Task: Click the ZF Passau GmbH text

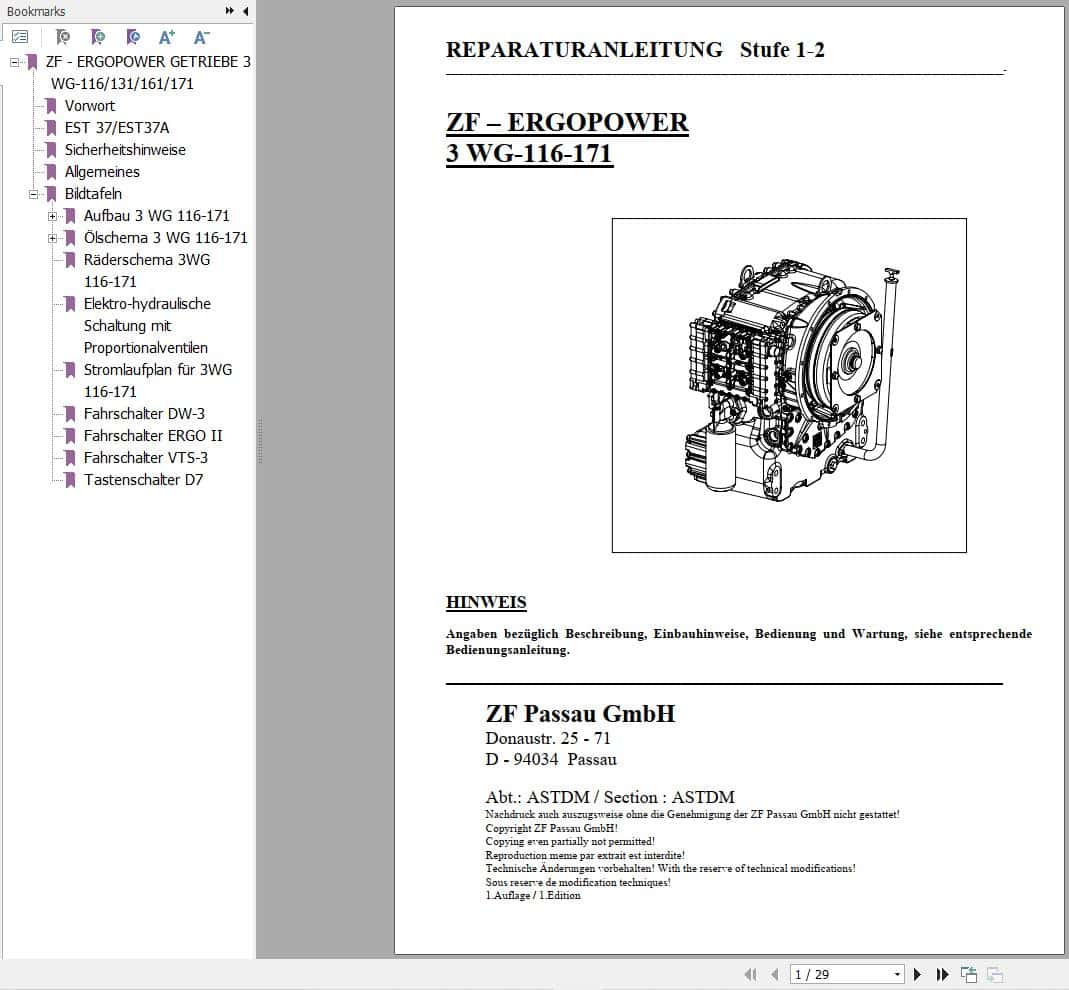Action: (580, 714)
